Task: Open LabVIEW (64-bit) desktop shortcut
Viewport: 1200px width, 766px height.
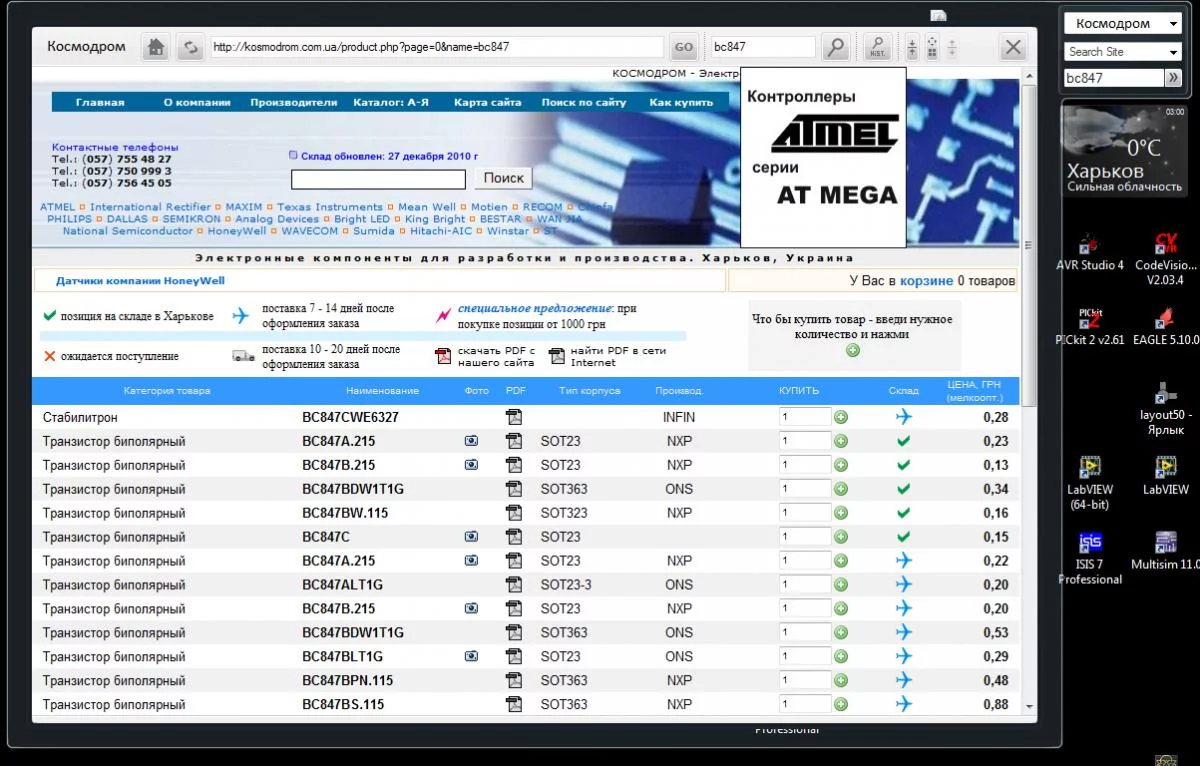Action: [1089, 483]
